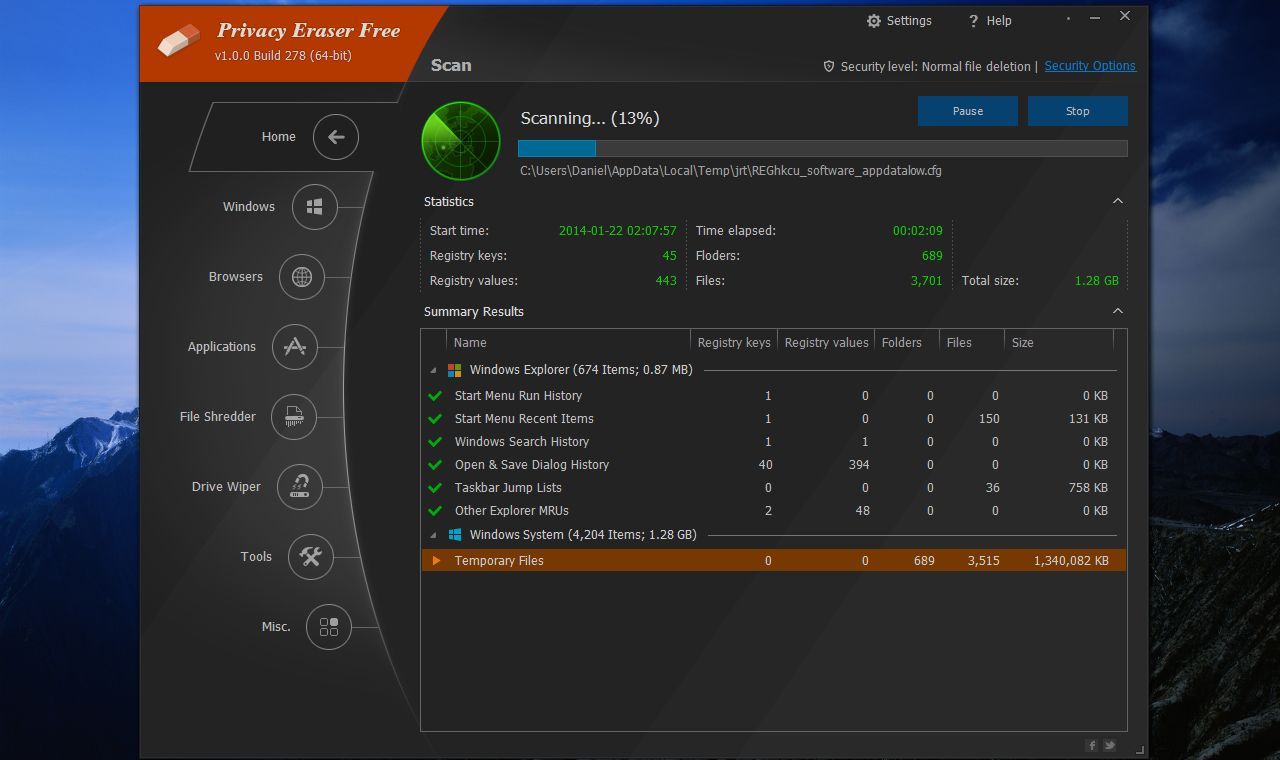This screenshot has width=1280, height=760.
Task: Stop the scan
Action: tap(1078, 111)
